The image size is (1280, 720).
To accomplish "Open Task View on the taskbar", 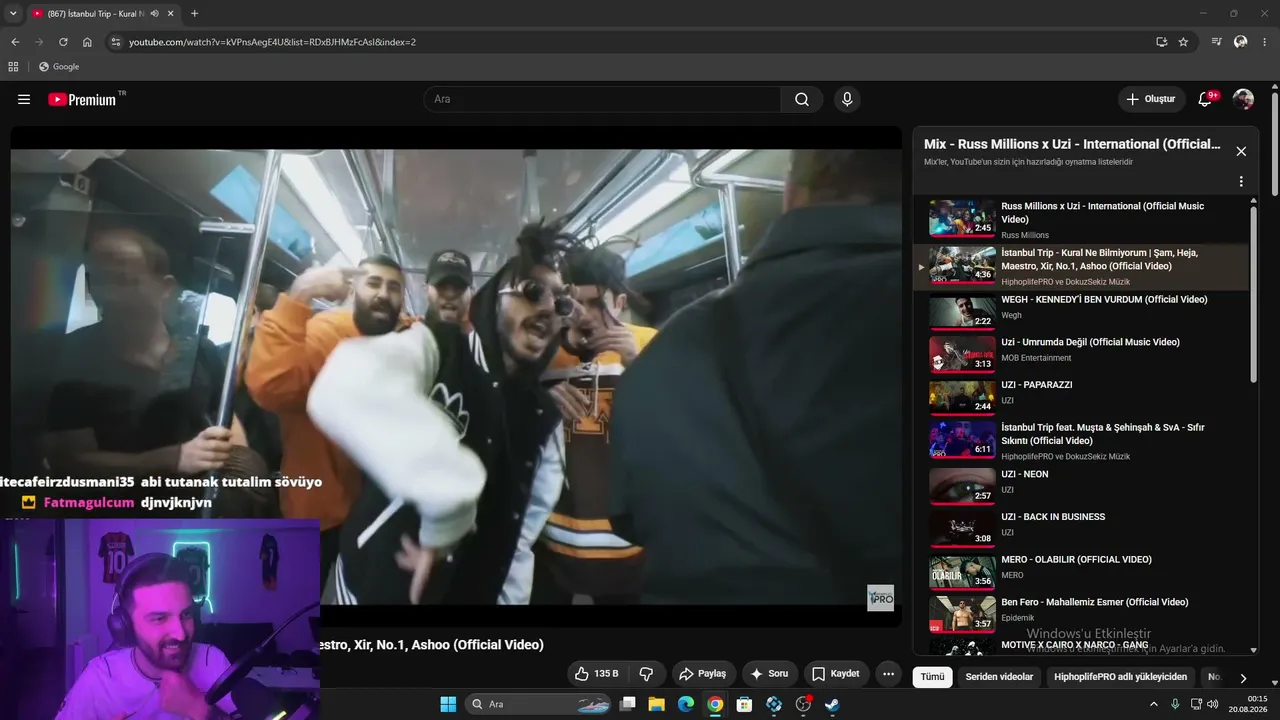I will point(627,704).
